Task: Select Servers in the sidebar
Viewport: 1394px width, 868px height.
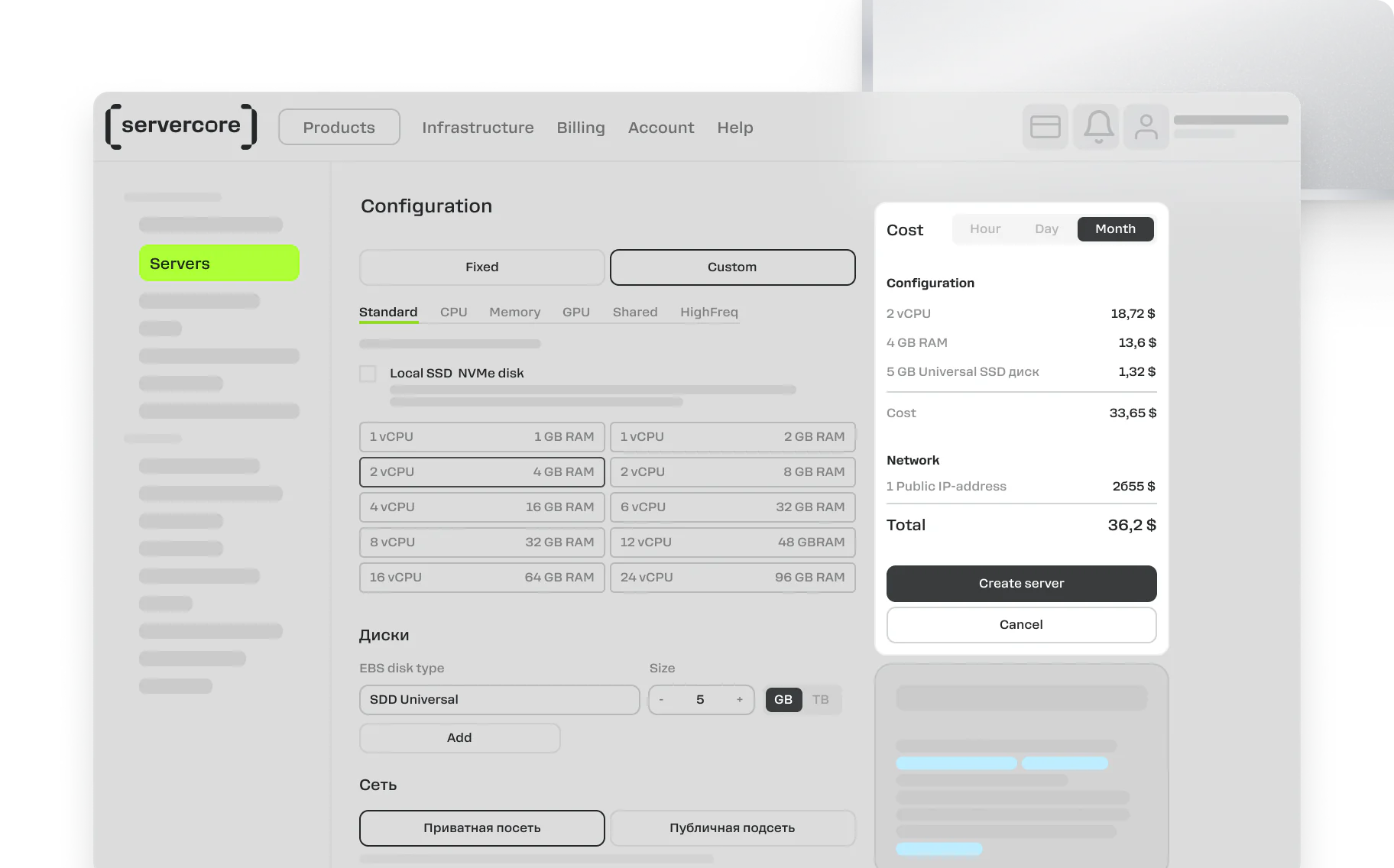Action: 219,264
